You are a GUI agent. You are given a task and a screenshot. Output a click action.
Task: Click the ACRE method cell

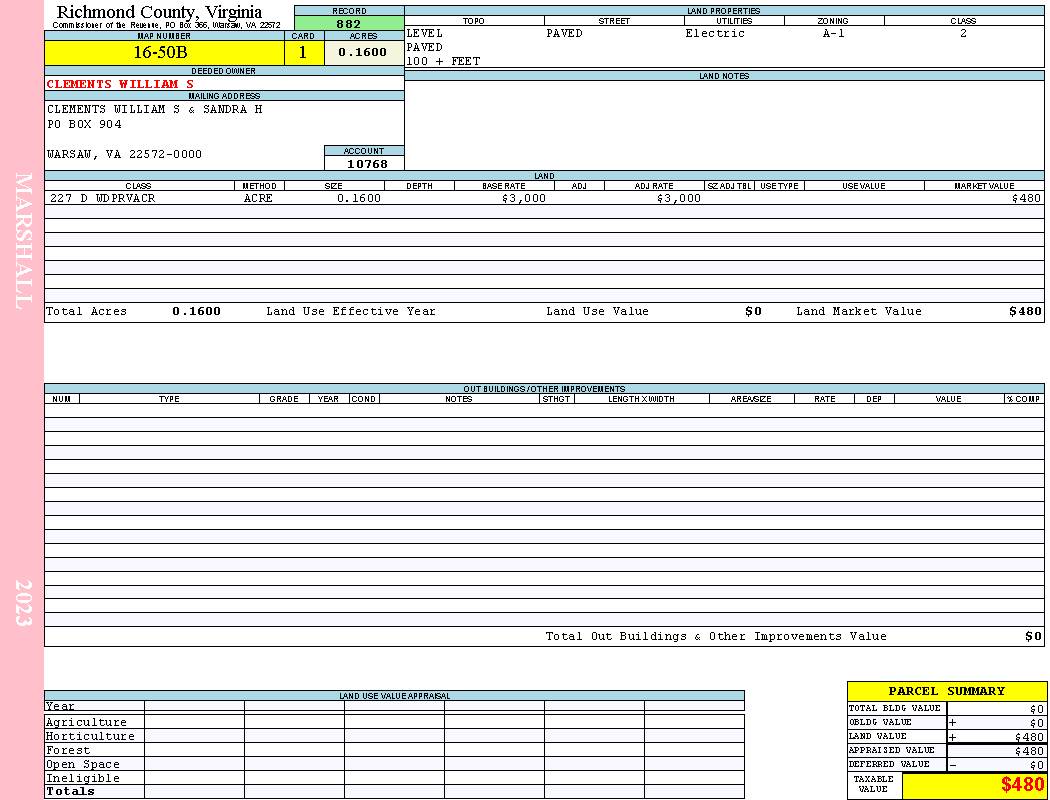tap(258, 198)
